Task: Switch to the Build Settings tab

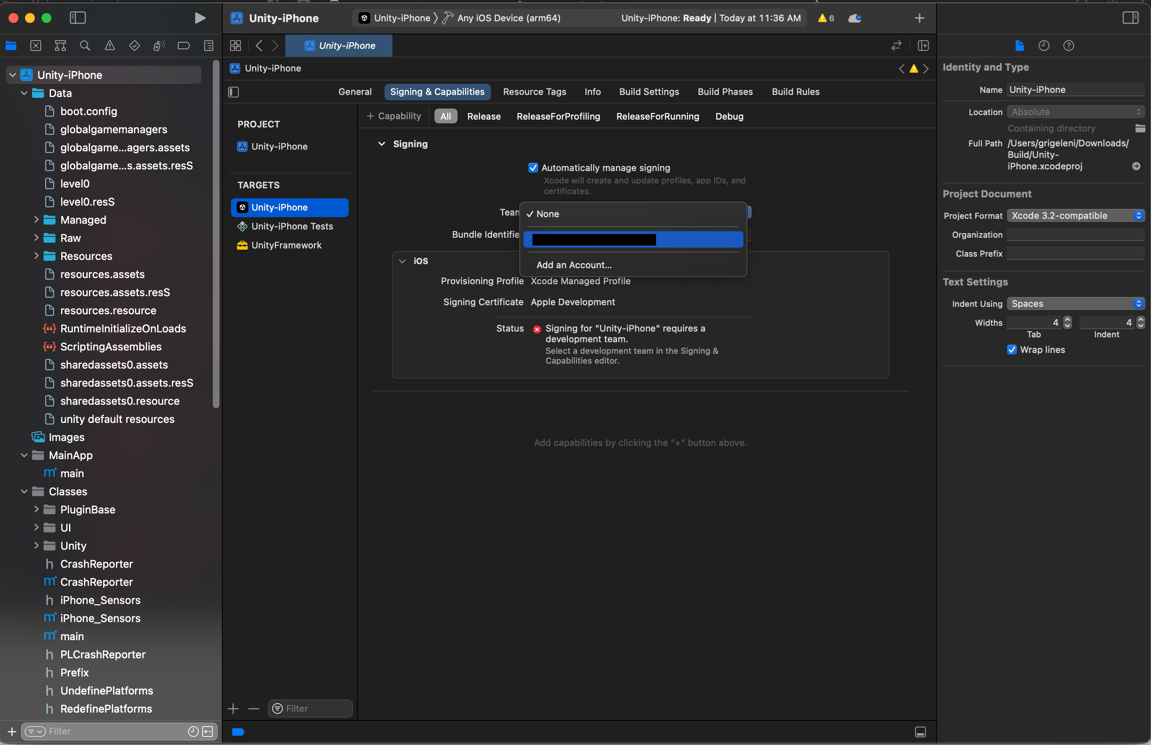Action: 648,92
